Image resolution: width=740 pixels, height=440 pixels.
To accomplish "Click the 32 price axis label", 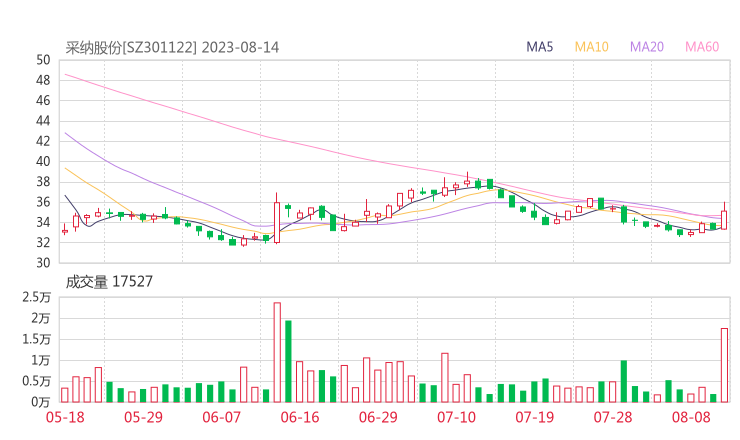I will tap(43, 243).
